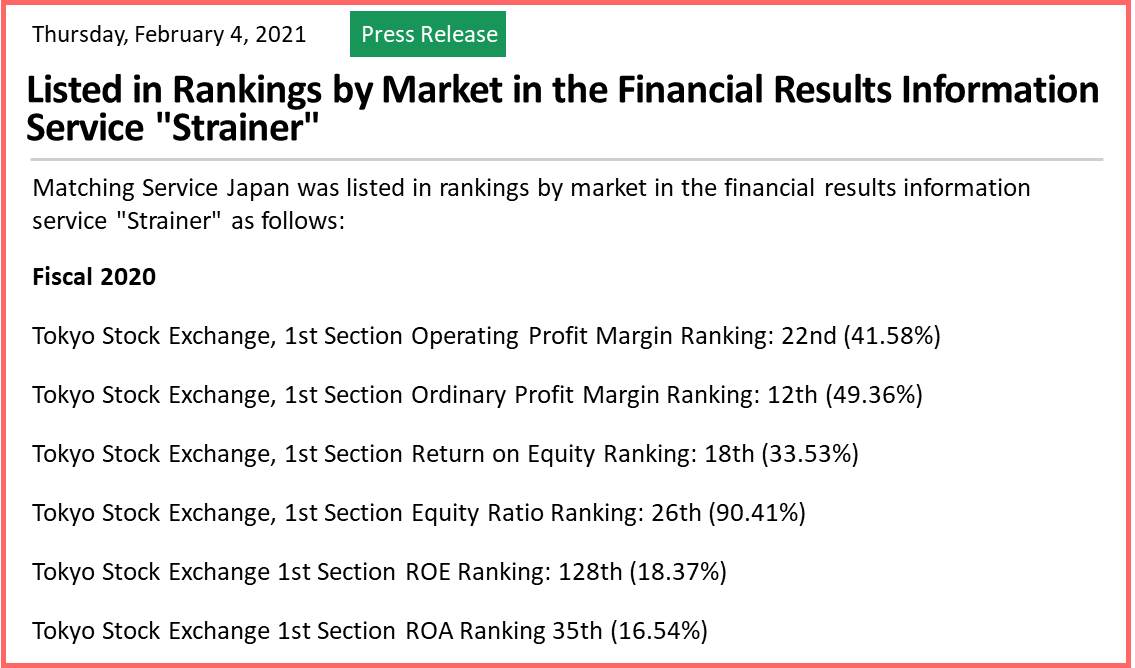Click the ROA Ranking 35th line

tap(370, 631)
